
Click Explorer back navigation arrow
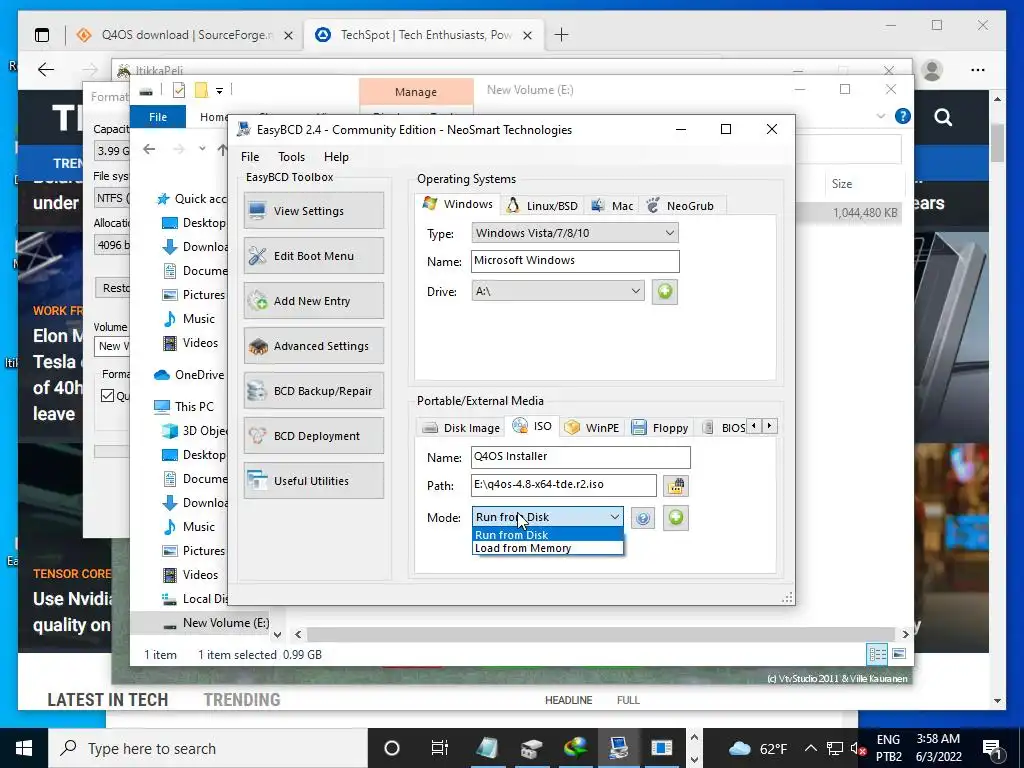[149, 150]
